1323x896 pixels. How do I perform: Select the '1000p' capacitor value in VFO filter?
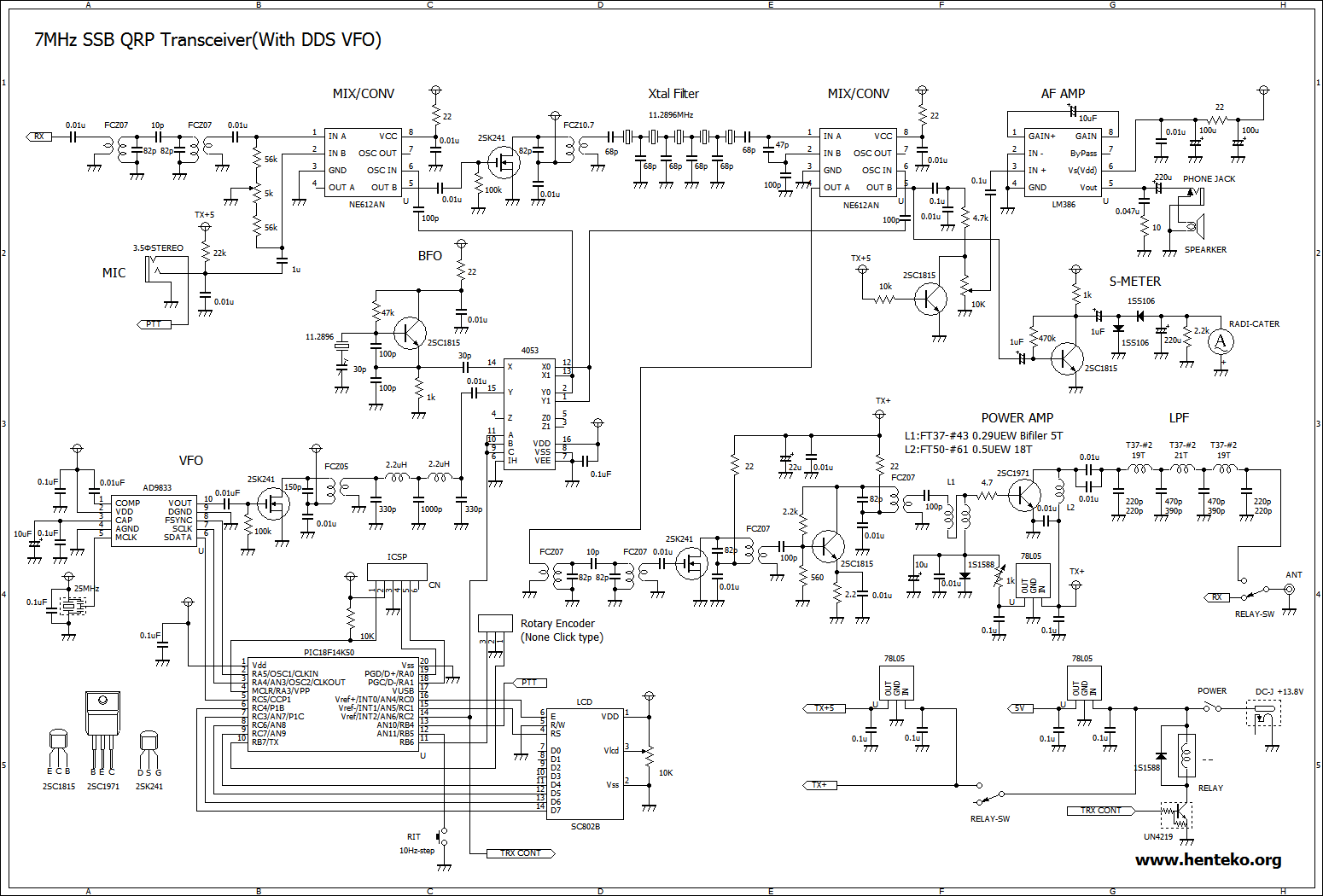coord(431,509)
